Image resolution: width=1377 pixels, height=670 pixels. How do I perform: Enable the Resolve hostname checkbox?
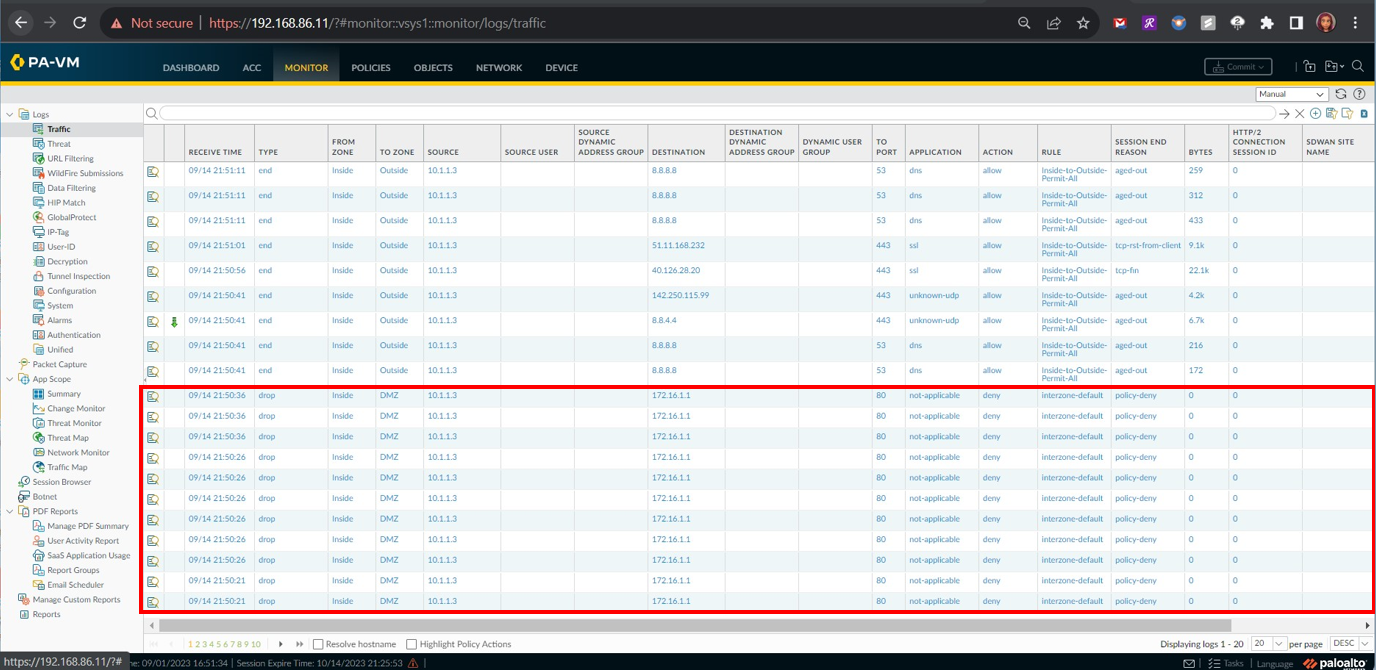(x=318, y=644)
